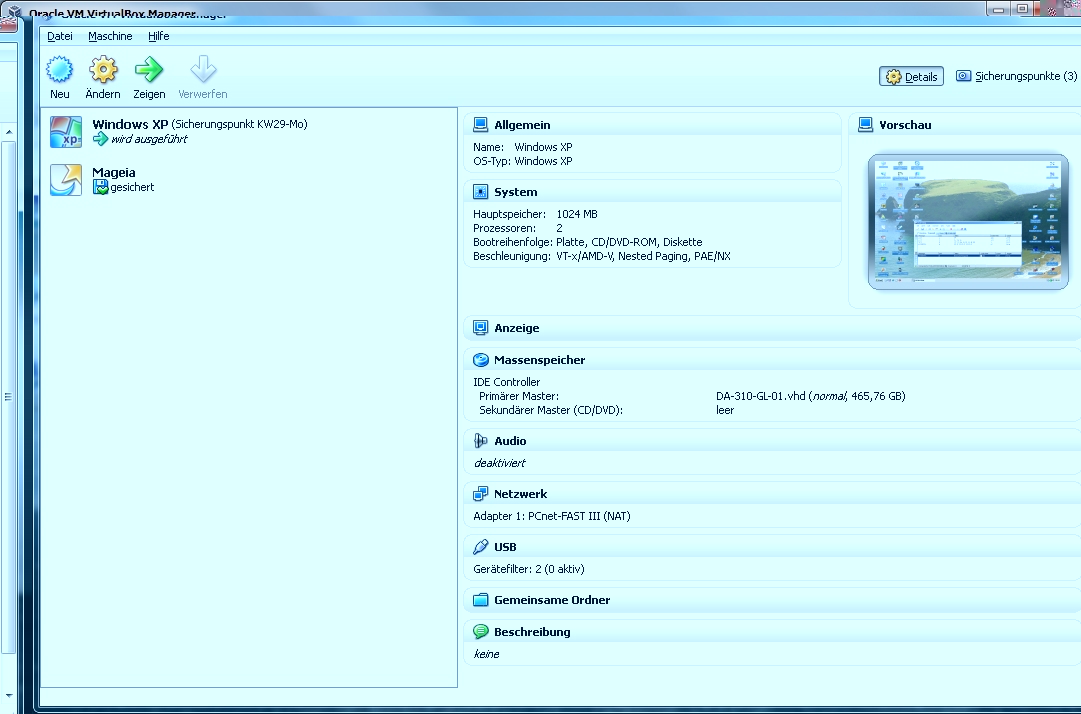This screenshot has height=714, width=1081.
Task: Switch to the Details view
Action: [911, 76]
